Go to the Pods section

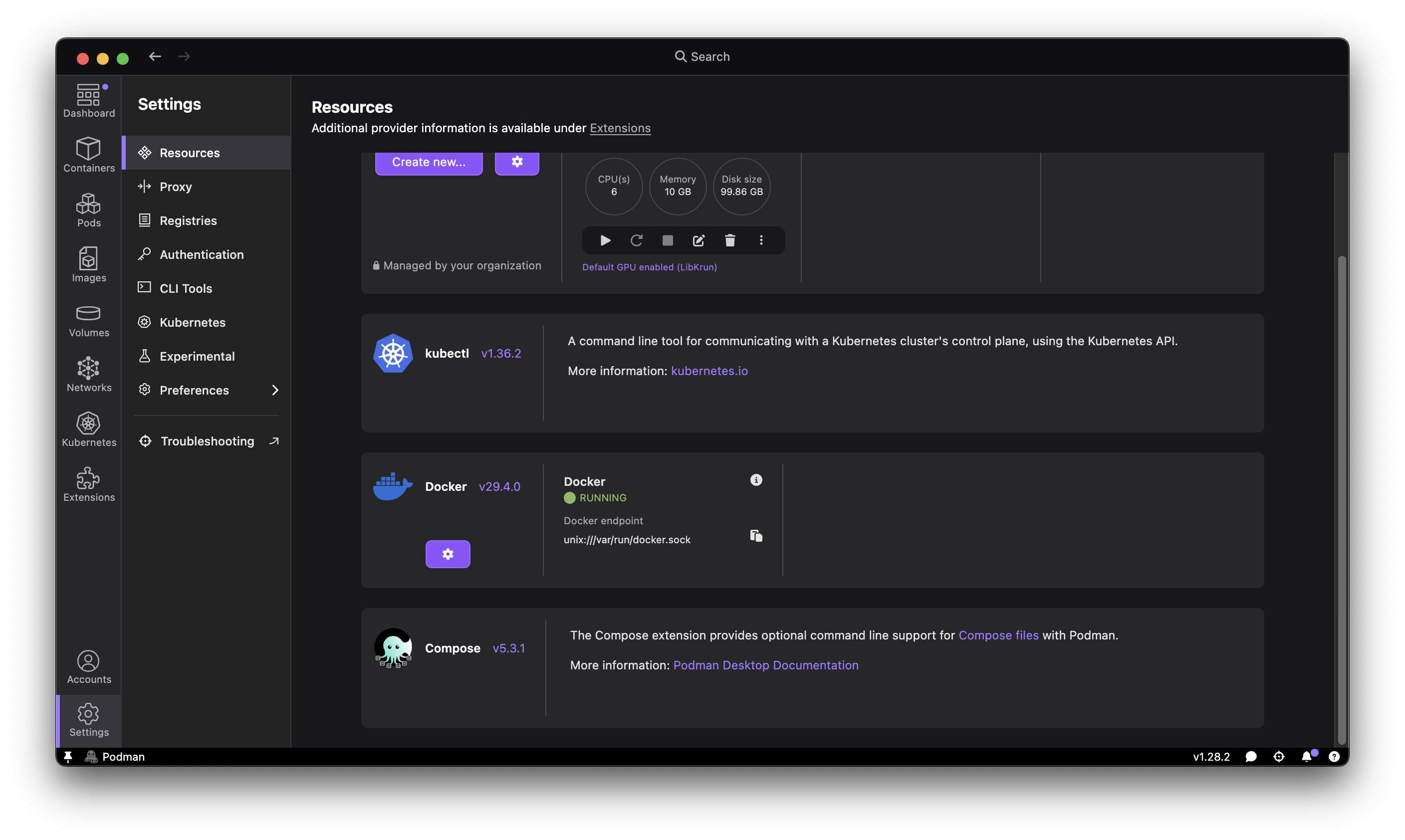89,210
